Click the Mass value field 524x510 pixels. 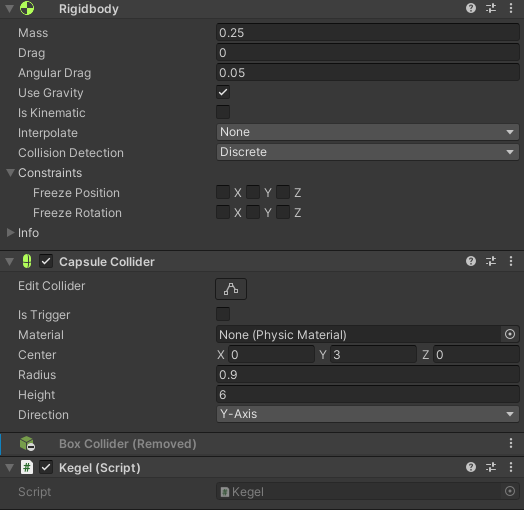[368, 33]
